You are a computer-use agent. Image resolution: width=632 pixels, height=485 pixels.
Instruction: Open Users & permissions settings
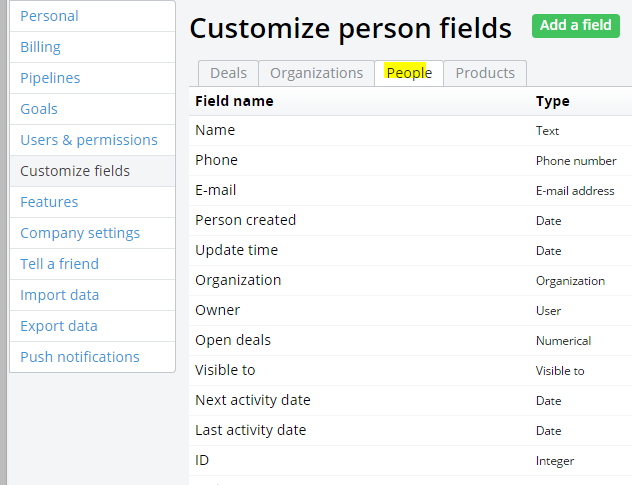click(x=92, y=140)
